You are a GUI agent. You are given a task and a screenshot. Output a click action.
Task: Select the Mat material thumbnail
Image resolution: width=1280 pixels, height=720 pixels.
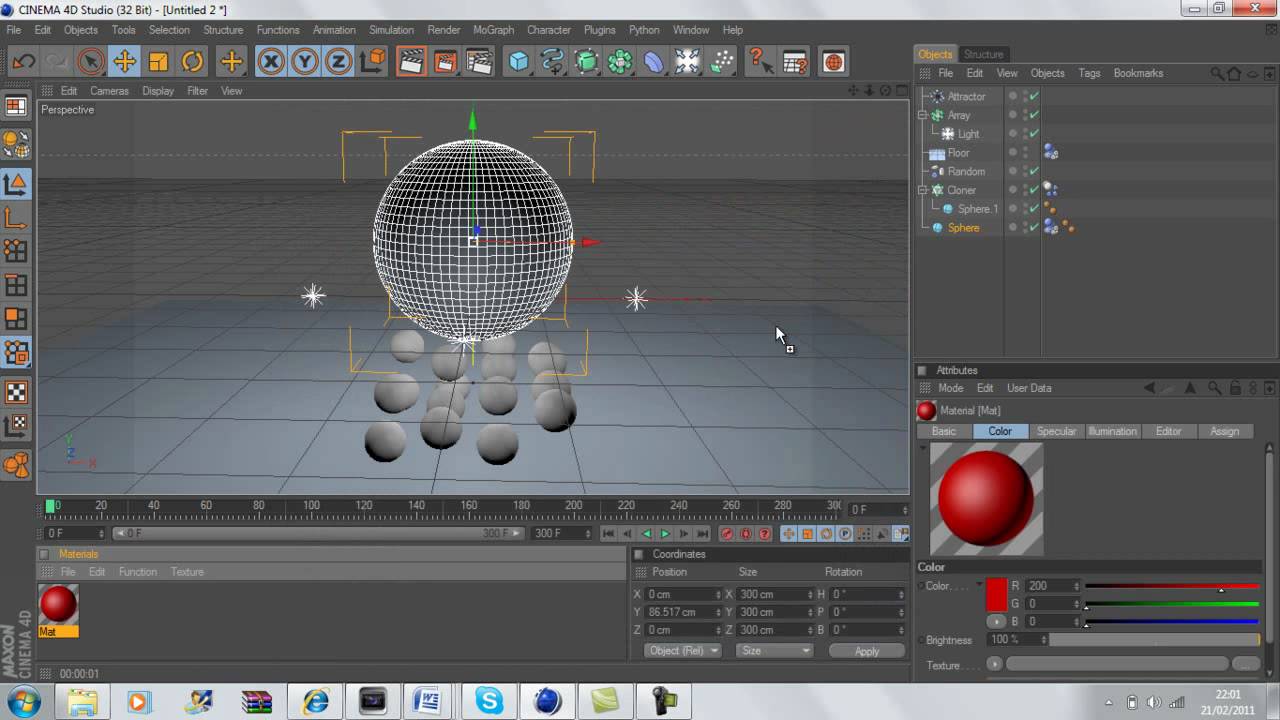pyautogui.click(x=58, y=604)
